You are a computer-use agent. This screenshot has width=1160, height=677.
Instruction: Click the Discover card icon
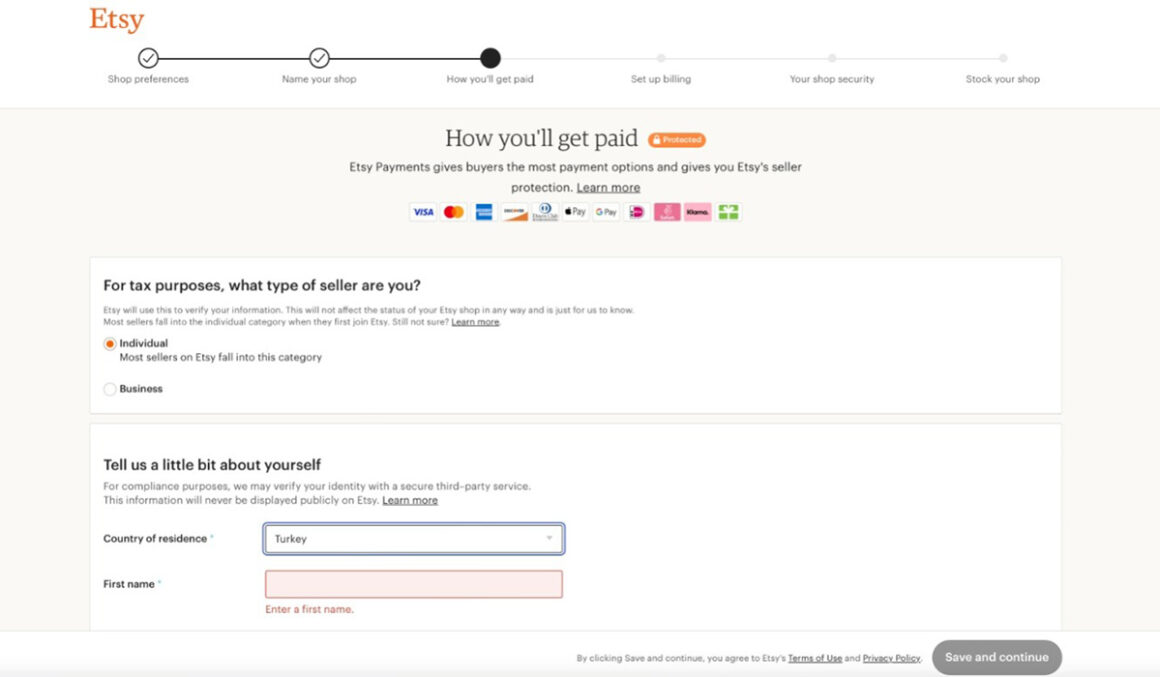point(514,211)
